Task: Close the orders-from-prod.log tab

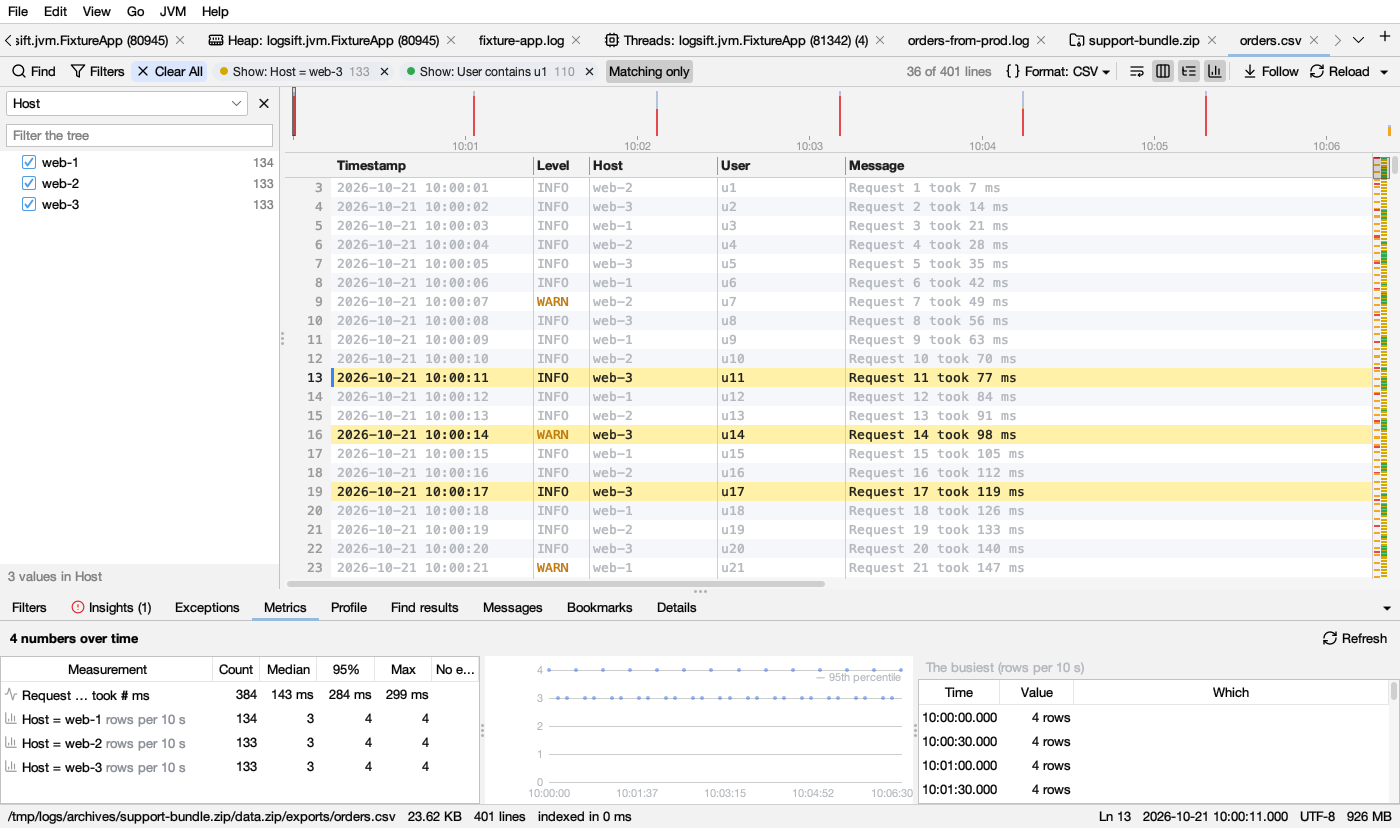Action: tap(1041, 41)
